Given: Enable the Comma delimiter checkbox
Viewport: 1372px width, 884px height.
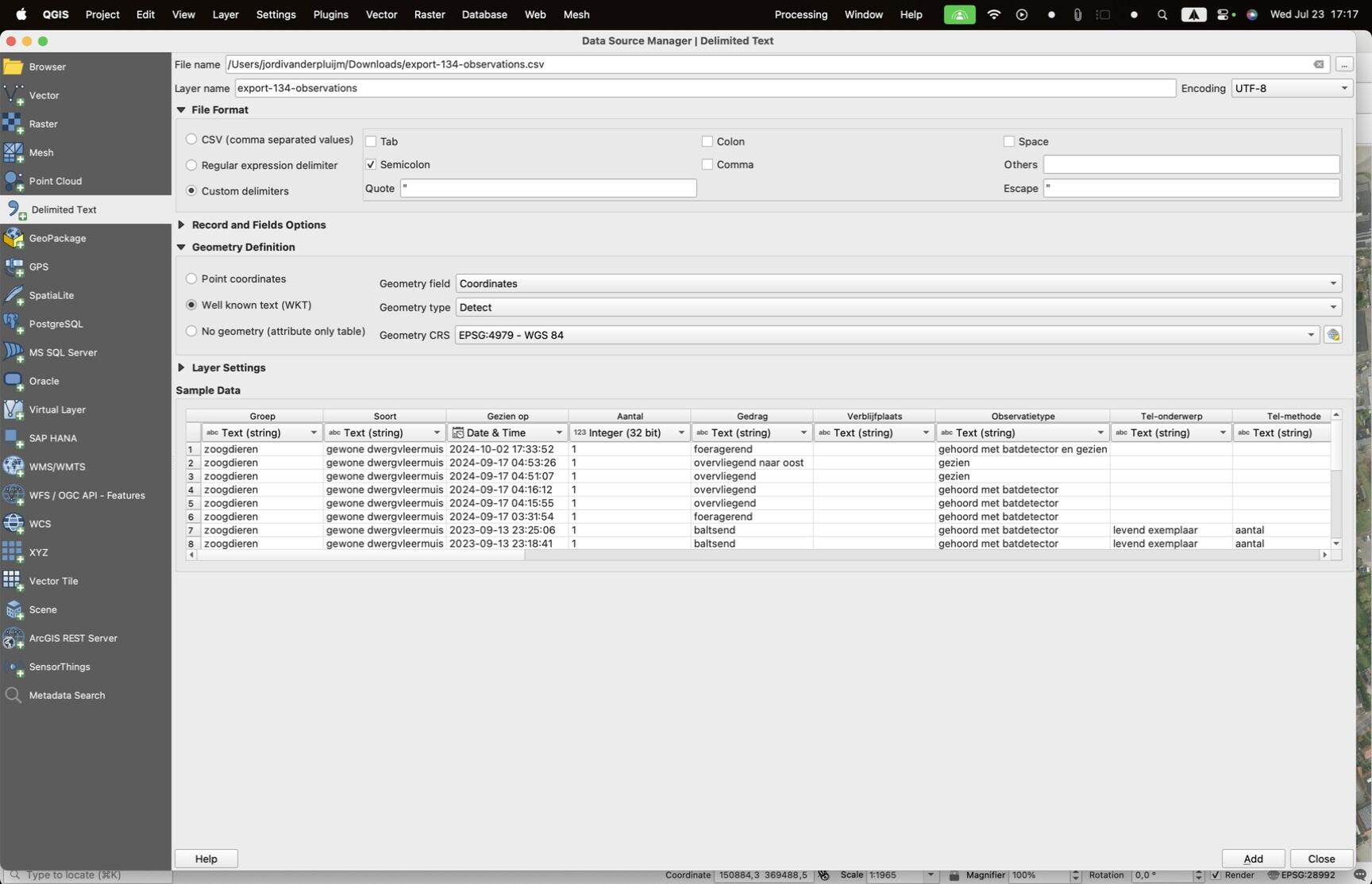Looking at the screenshot, I should [707, 164].
